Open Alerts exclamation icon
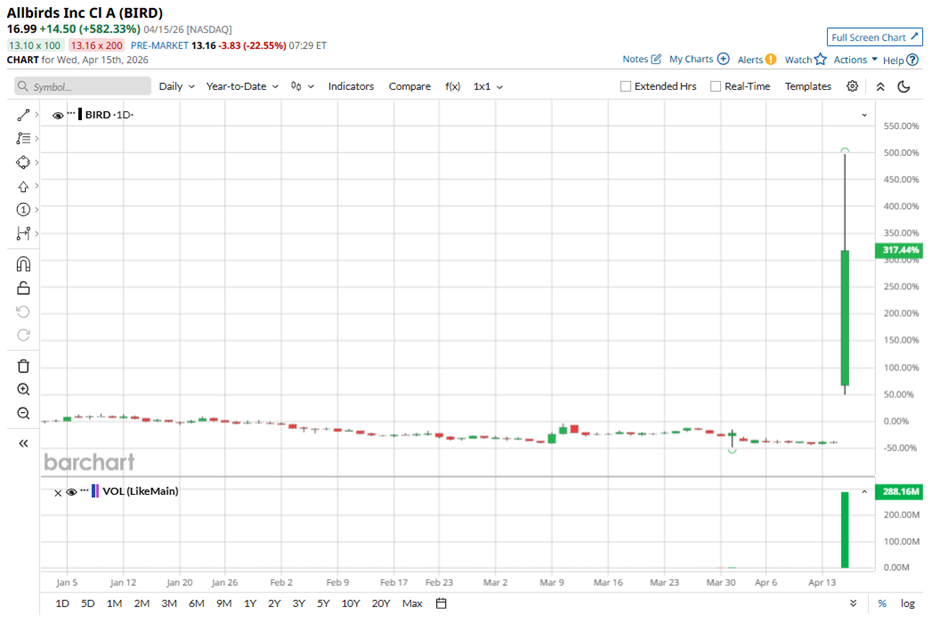The image size is (940, 623). (771, 59)
